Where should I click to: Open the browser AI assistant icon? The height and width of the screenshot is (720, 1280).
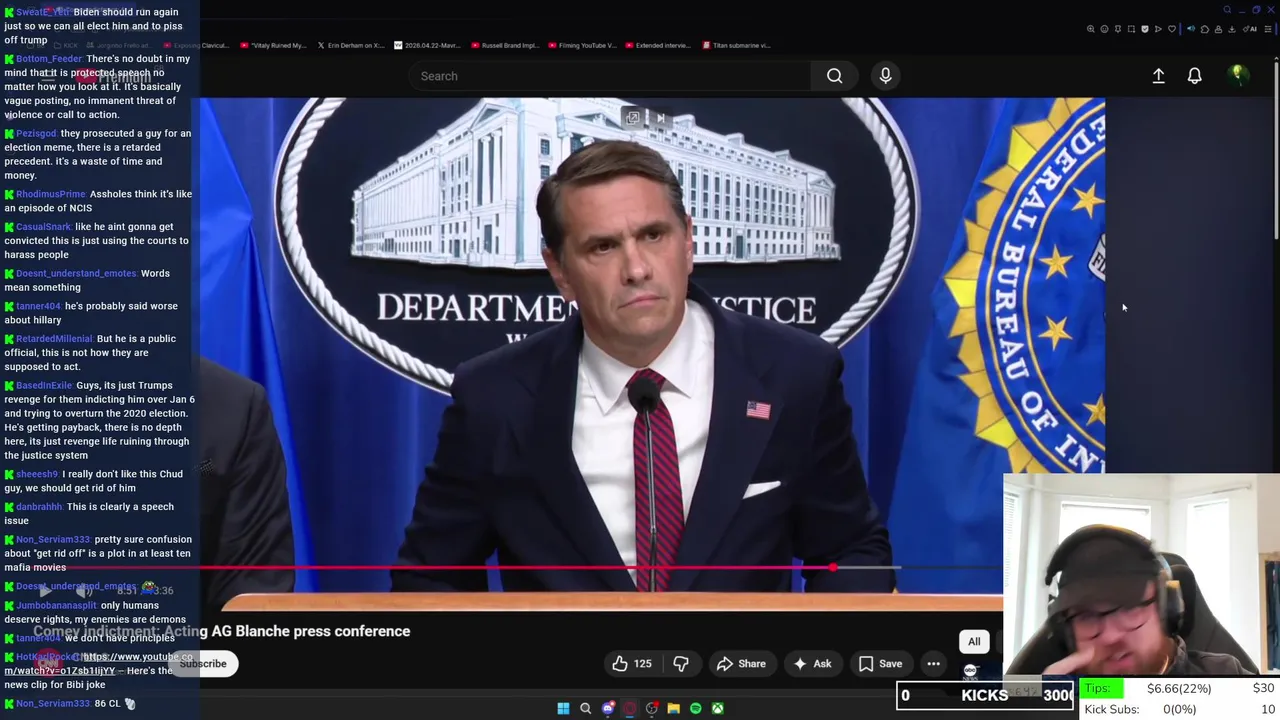click(1250, 29)
